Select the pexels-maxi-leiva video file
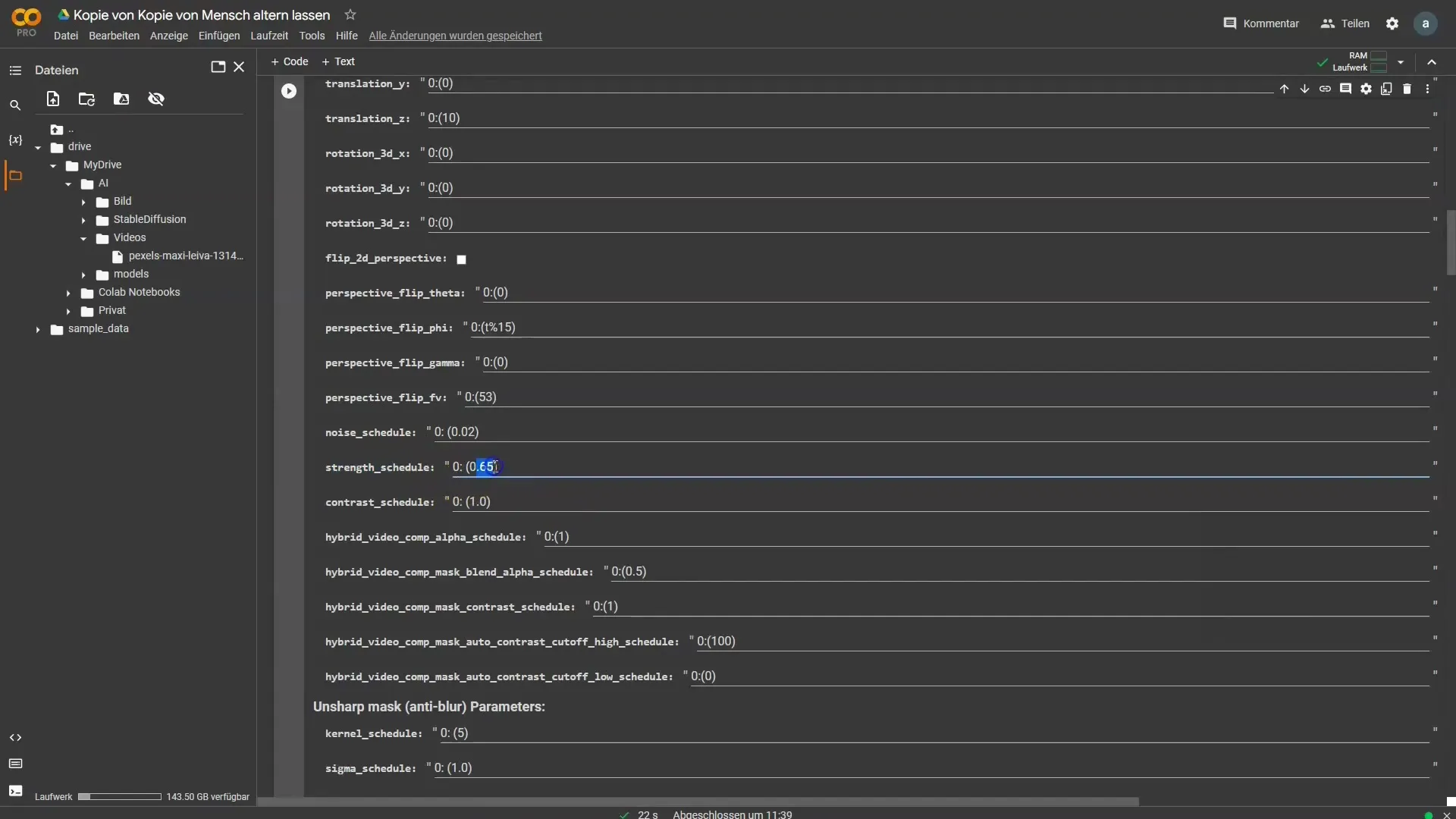The image size is (1456, 819). 178,256
